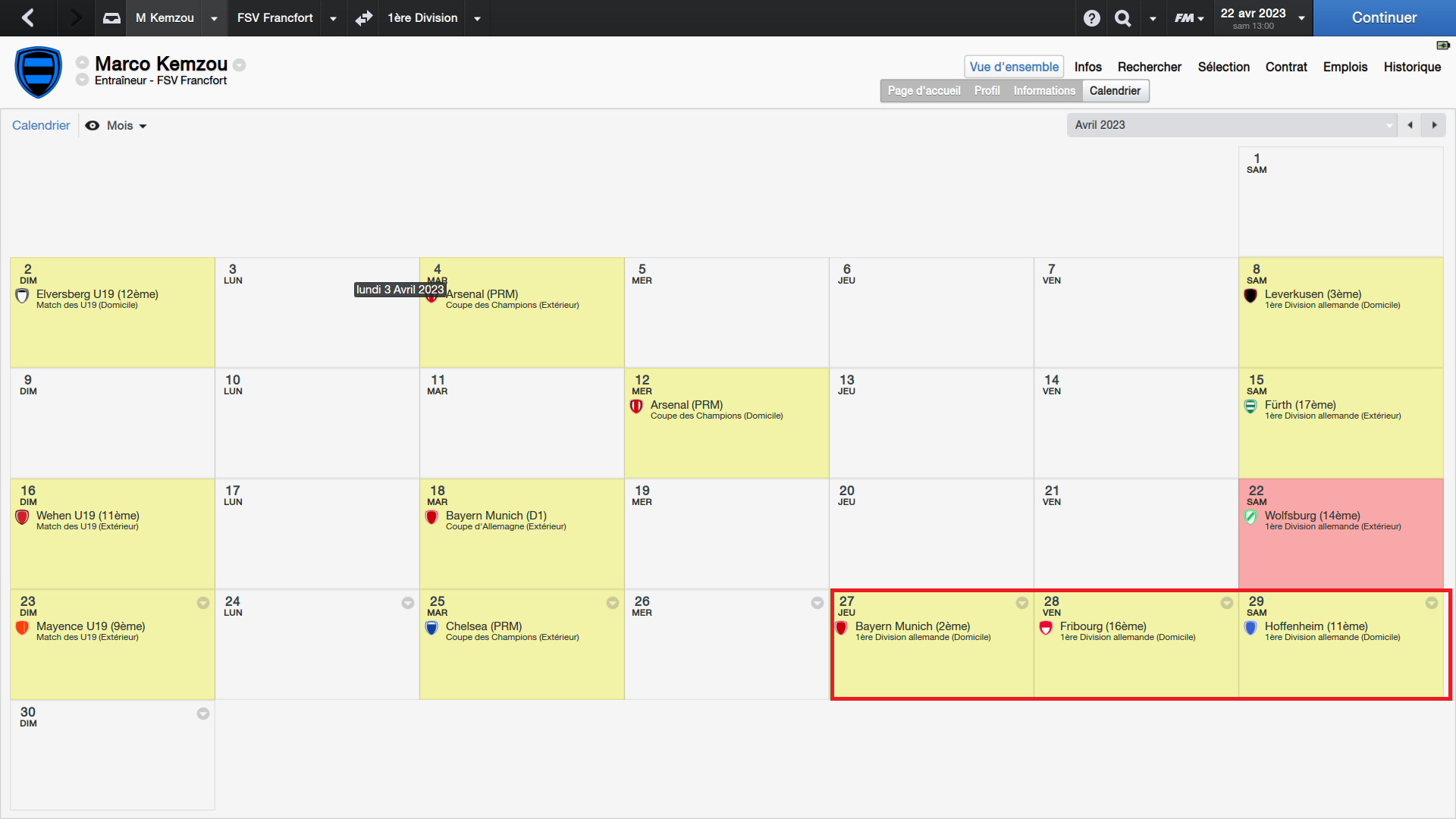This screenshot has width=1456, height=819.
Task: Expand the 1ère Division dropdown arrow
Action: 477,18
